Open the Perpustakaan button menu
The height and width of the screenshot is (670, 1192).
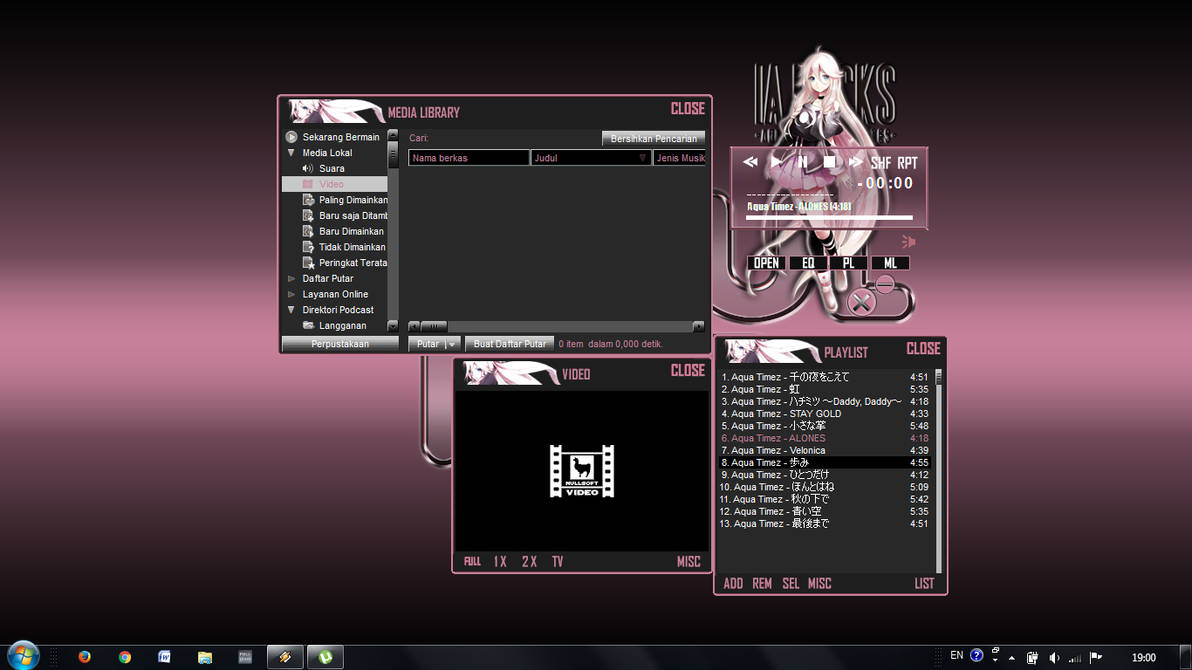(x=340, y=344)
